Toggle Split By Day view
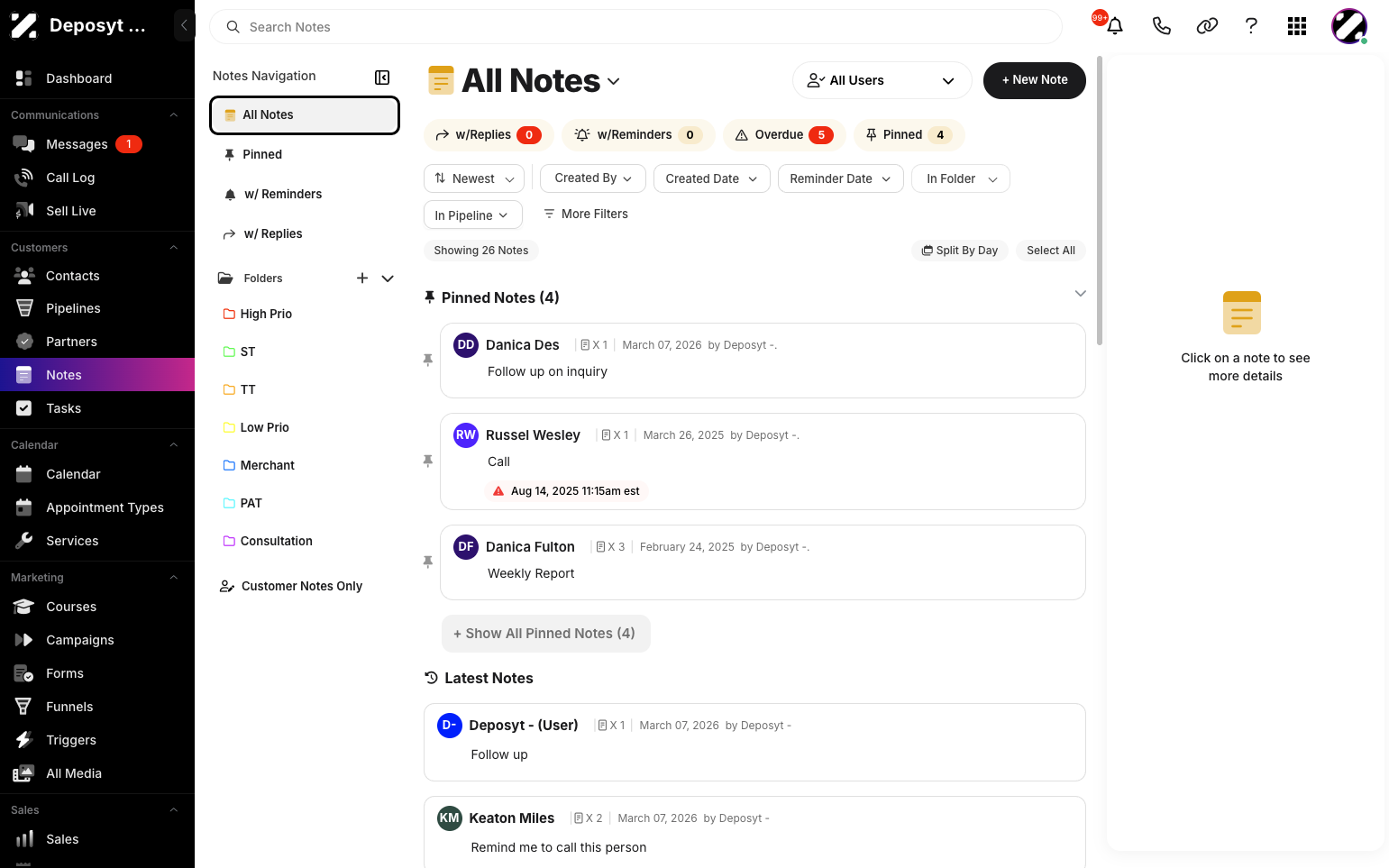The height and width of the screenshot is (868, 1389). tap(960, 251)
